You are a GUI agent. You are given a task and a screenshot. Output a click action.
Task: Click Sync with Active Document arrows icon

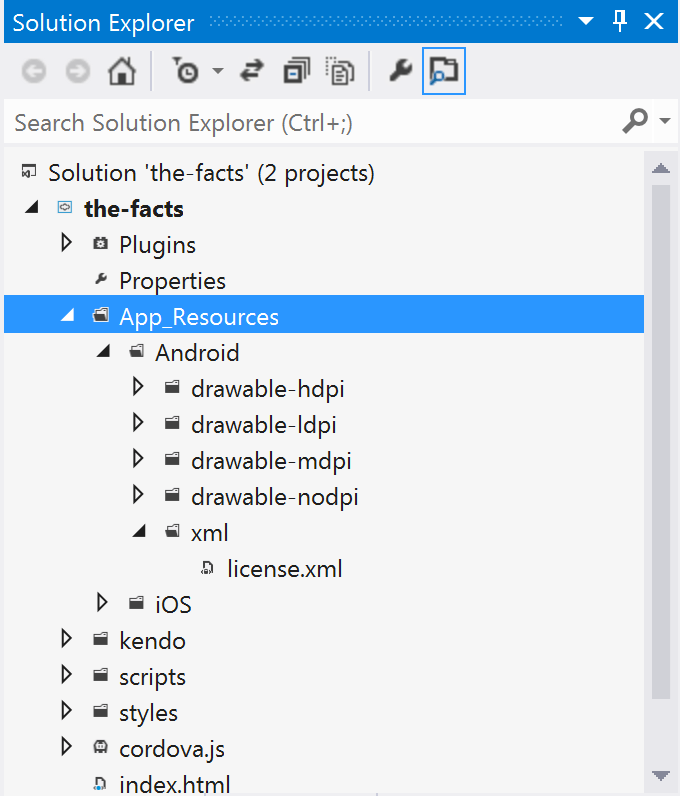tap(252, 71)
